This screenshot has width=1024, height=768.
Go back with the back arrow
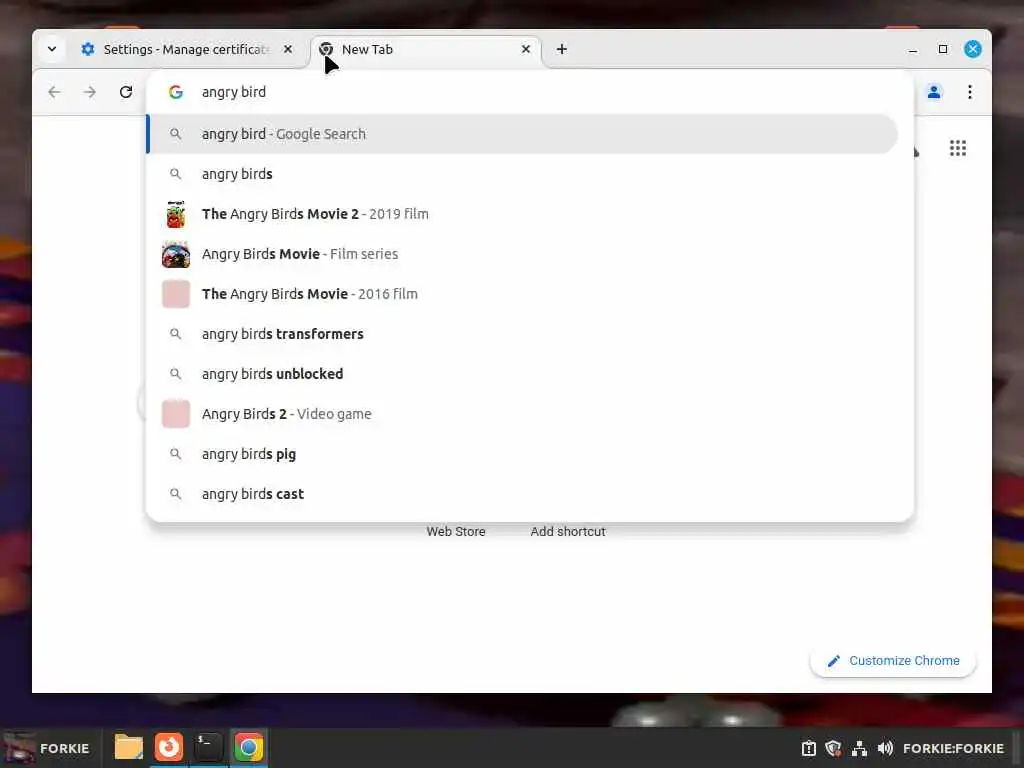click(54, 92)
